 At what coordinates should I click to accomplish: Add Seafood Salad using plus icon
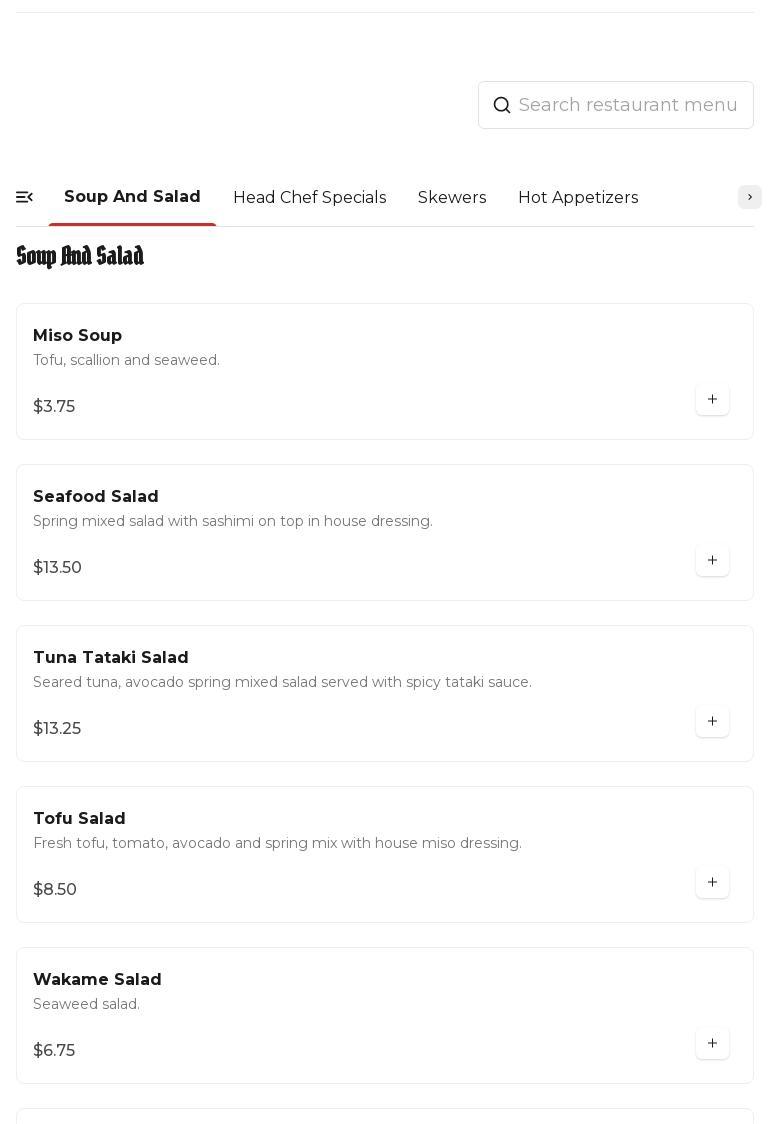click(712, 561)
